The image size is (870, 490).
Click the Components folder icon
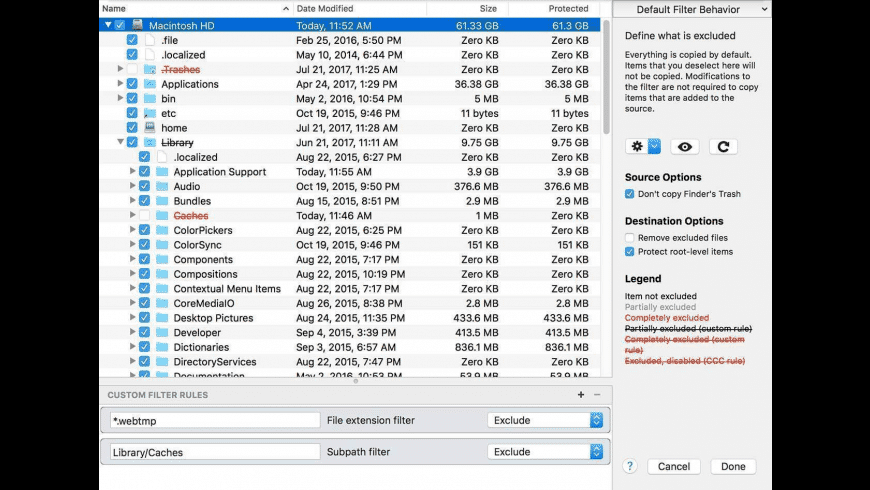pyautogui.click(x=162, y=259)
